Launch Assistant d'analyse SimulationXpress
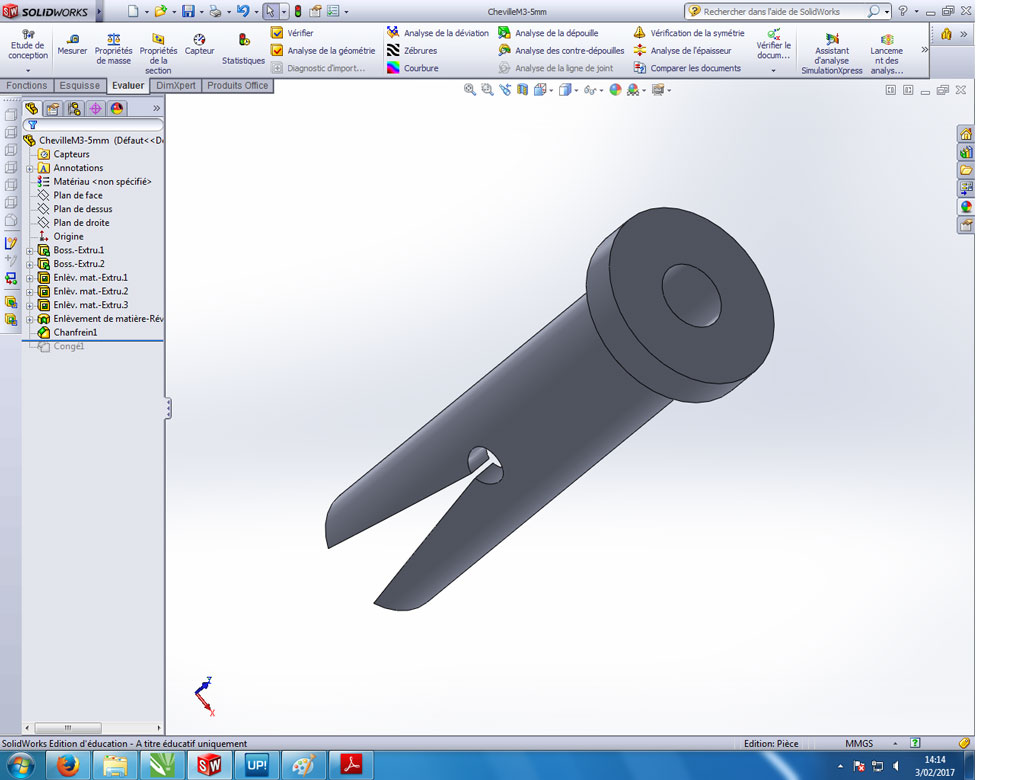This screenshot has width=1024, height=780. coord(832,54)
